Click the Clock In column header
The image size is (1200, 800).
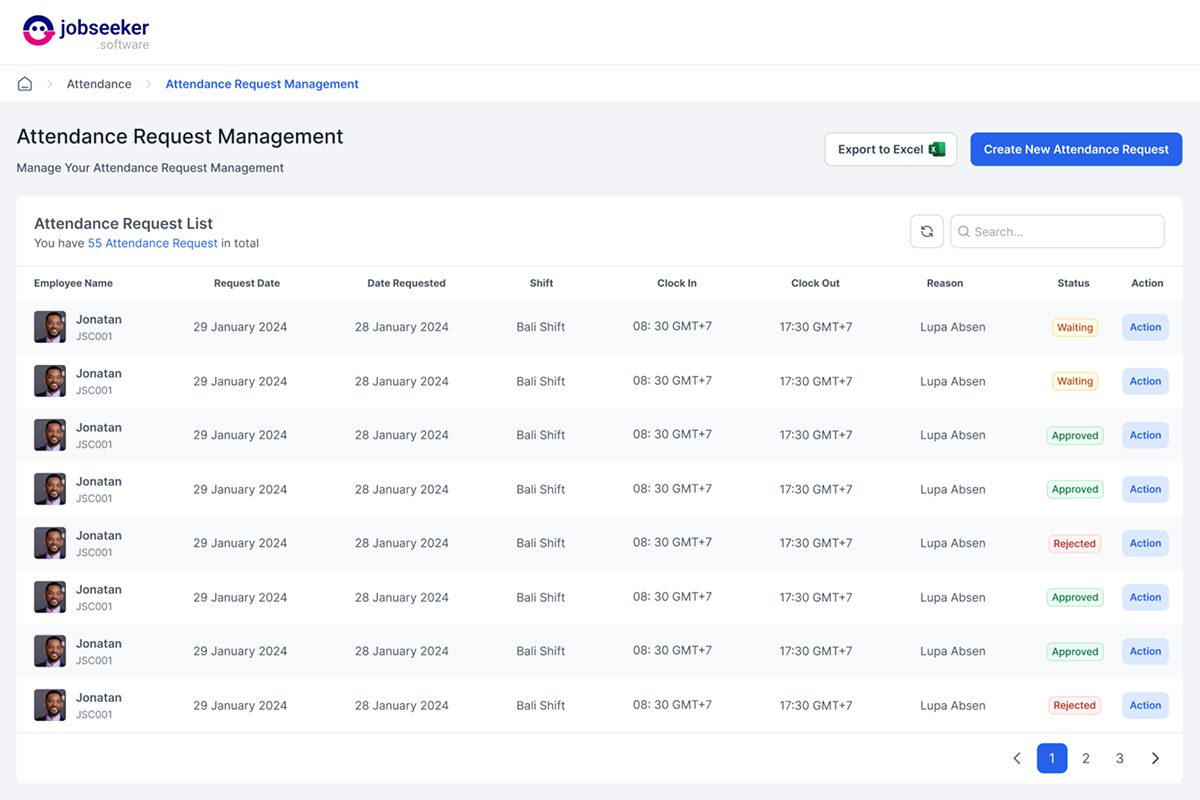coord(677,283)
